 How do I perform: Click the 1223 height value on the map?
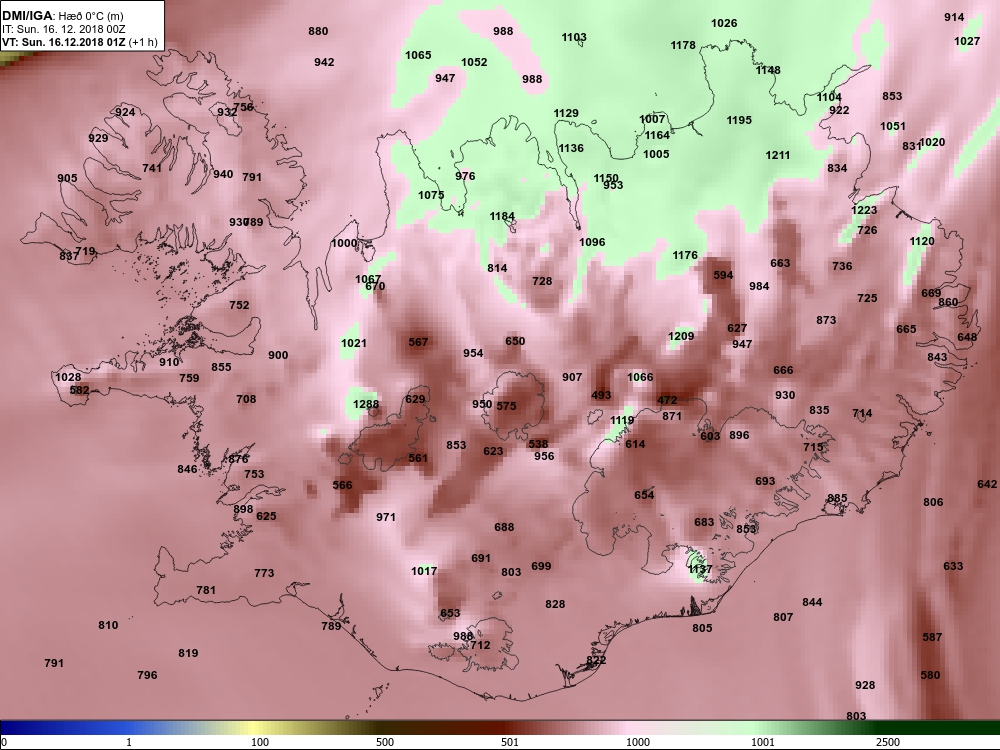pos(864,210)
